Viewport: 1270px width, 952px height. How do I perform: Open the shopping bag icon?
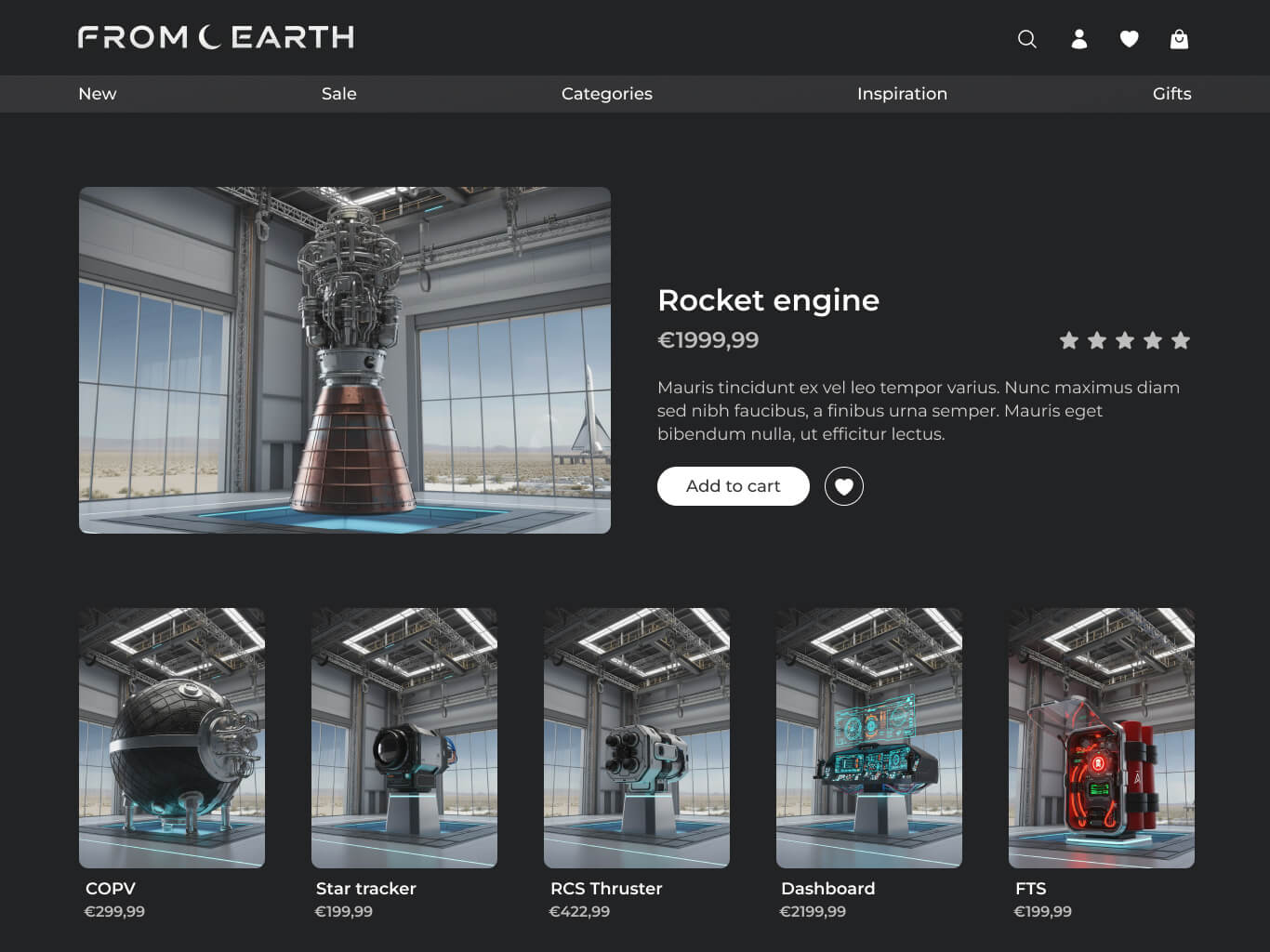1179,39
